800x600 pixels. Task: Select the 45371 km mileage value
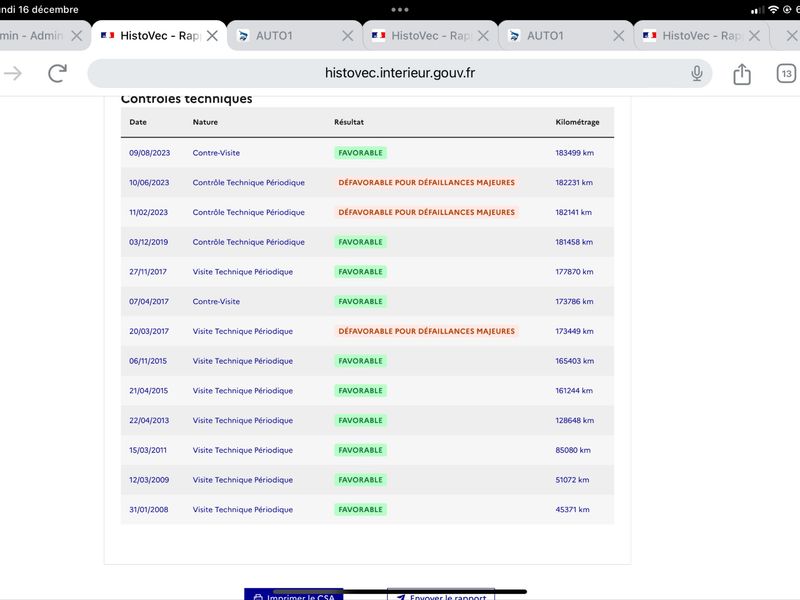(x=572, y=509)
